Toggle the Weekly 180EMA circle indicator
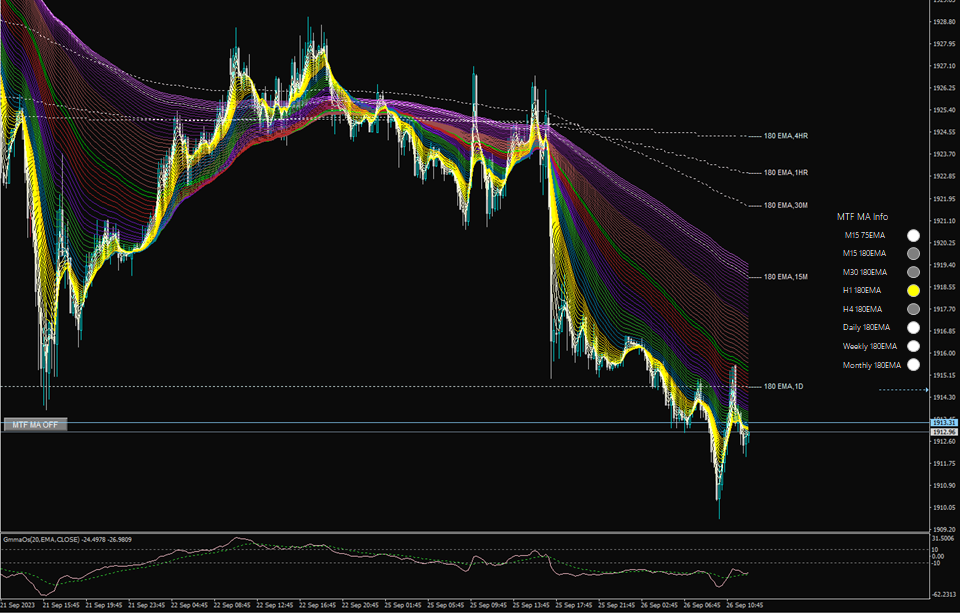The image size is (960, 614). coord(913,346)
